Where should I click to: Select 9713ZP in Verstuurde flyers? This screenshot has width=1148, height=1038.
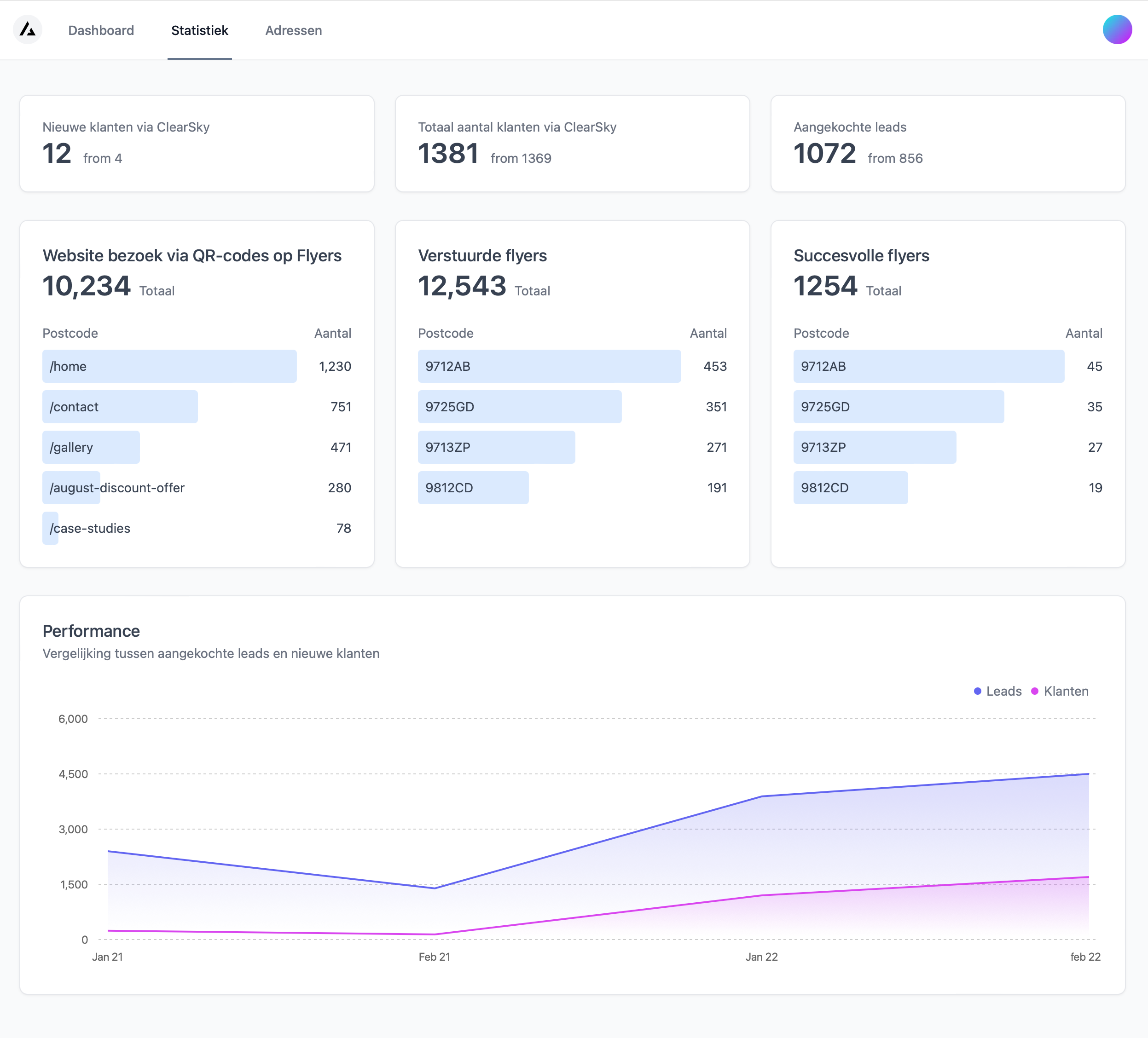496,447
